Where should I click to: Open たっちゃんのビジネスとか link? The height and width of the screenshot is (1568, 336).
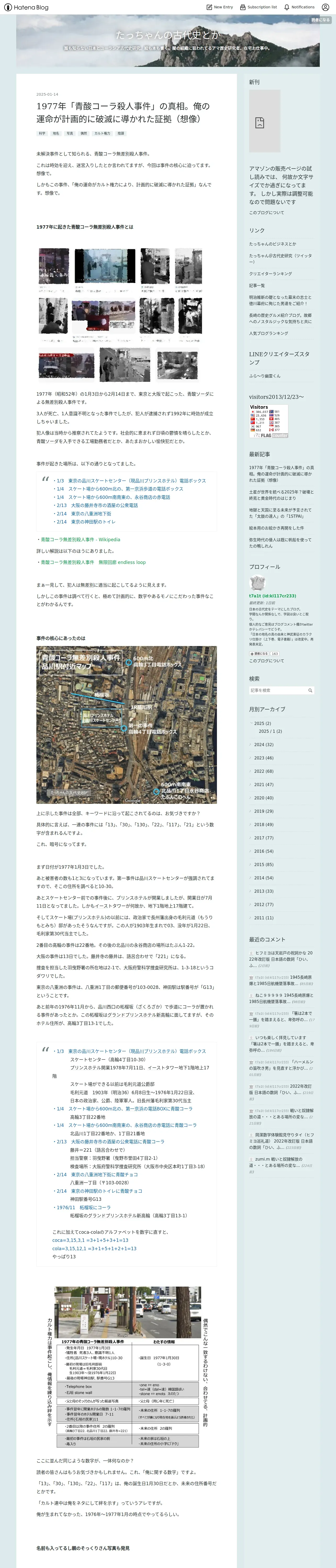(273, 244)
